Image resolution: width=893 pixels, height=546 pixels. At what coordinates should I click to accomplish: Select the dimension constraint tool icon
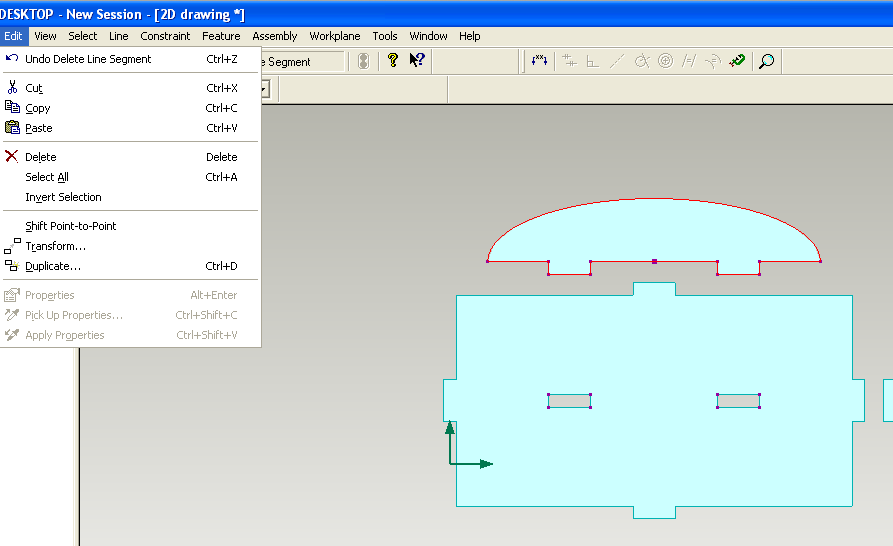tap(539, 60)
